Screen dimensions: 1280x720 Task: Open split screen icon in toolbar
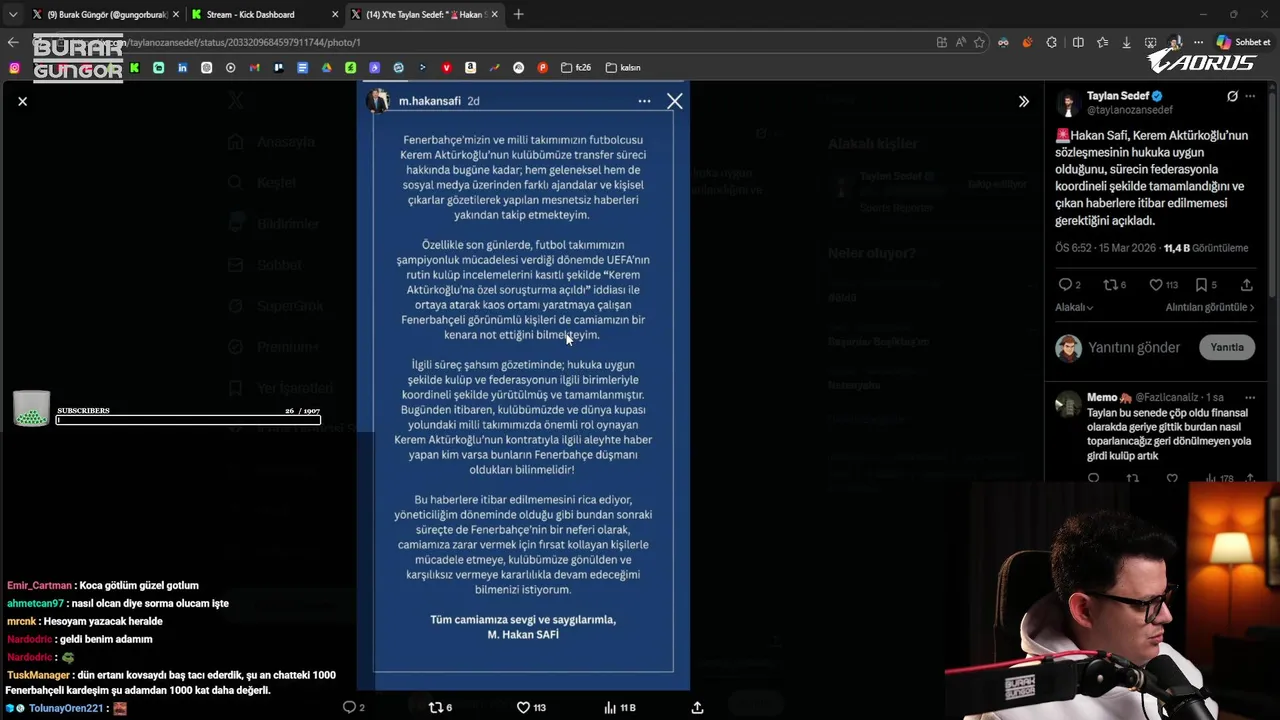click(x=1078, y=42)
